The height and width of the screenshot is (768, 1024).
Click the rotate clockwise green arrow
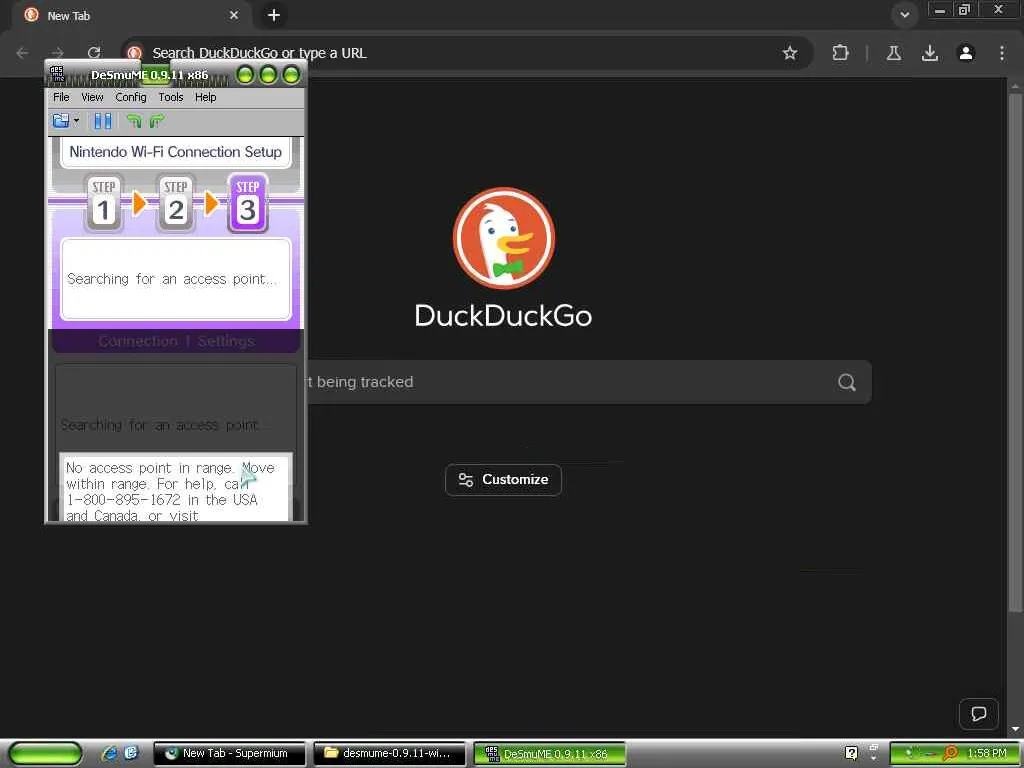[157, 121]
